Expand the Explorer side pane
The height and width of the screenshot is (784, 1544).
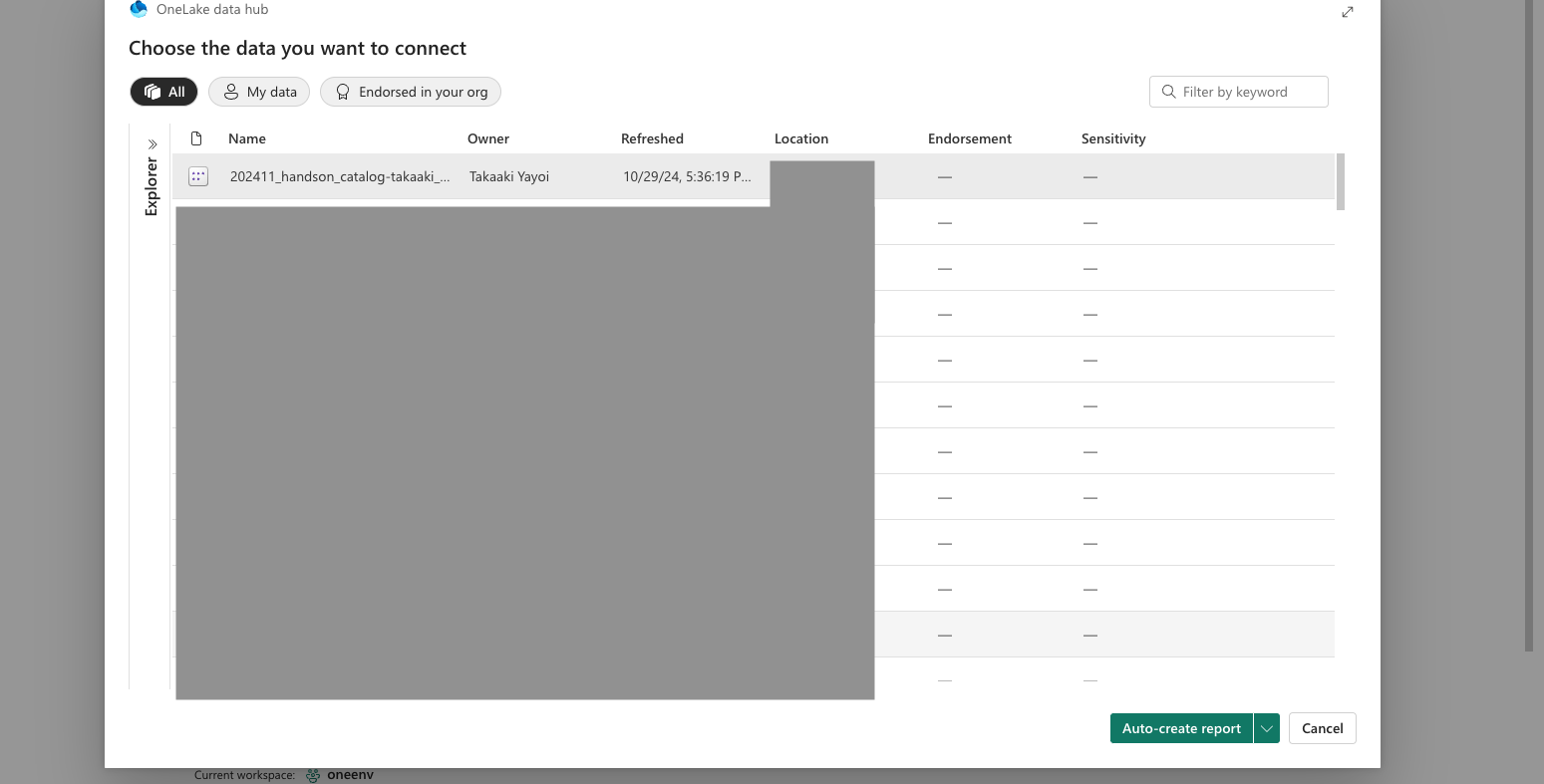[153, 144]
